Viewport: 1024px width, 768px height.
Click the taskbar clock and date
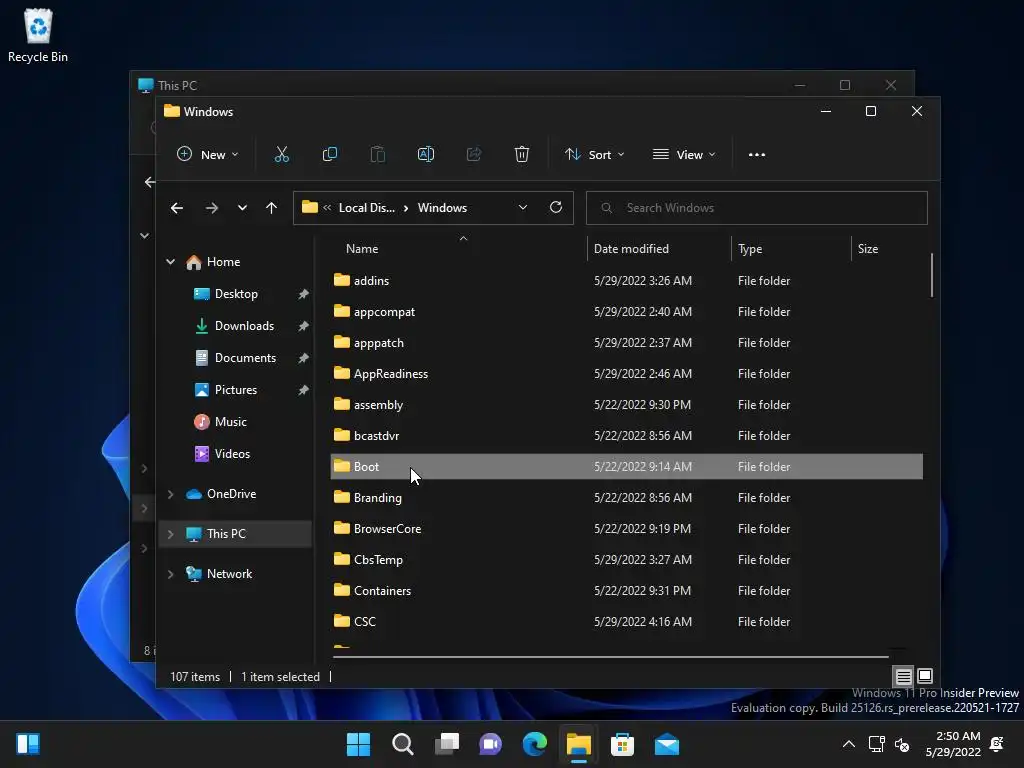[953, 744]
